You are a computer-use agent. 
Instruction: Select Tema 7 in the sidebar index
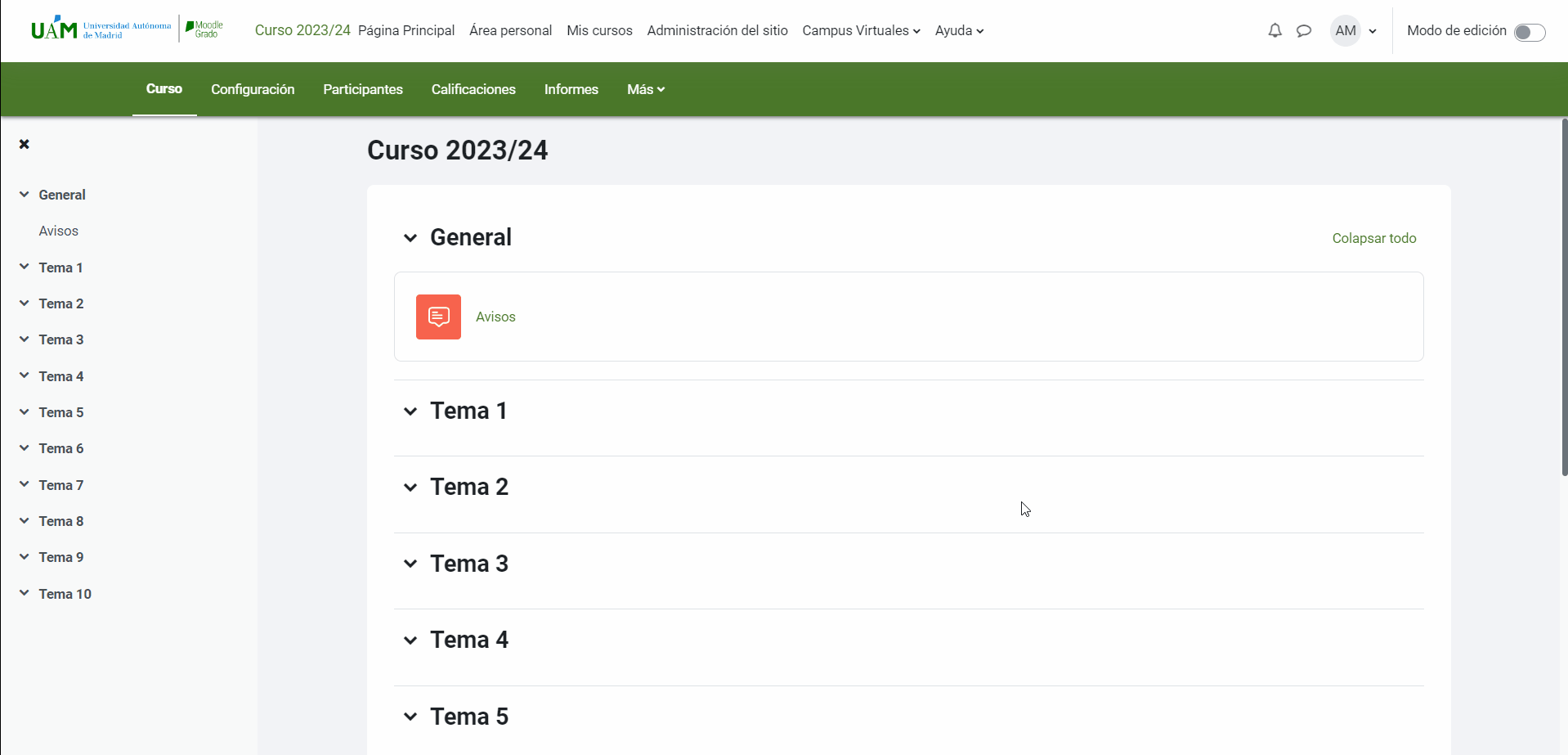tap(61, 486)
